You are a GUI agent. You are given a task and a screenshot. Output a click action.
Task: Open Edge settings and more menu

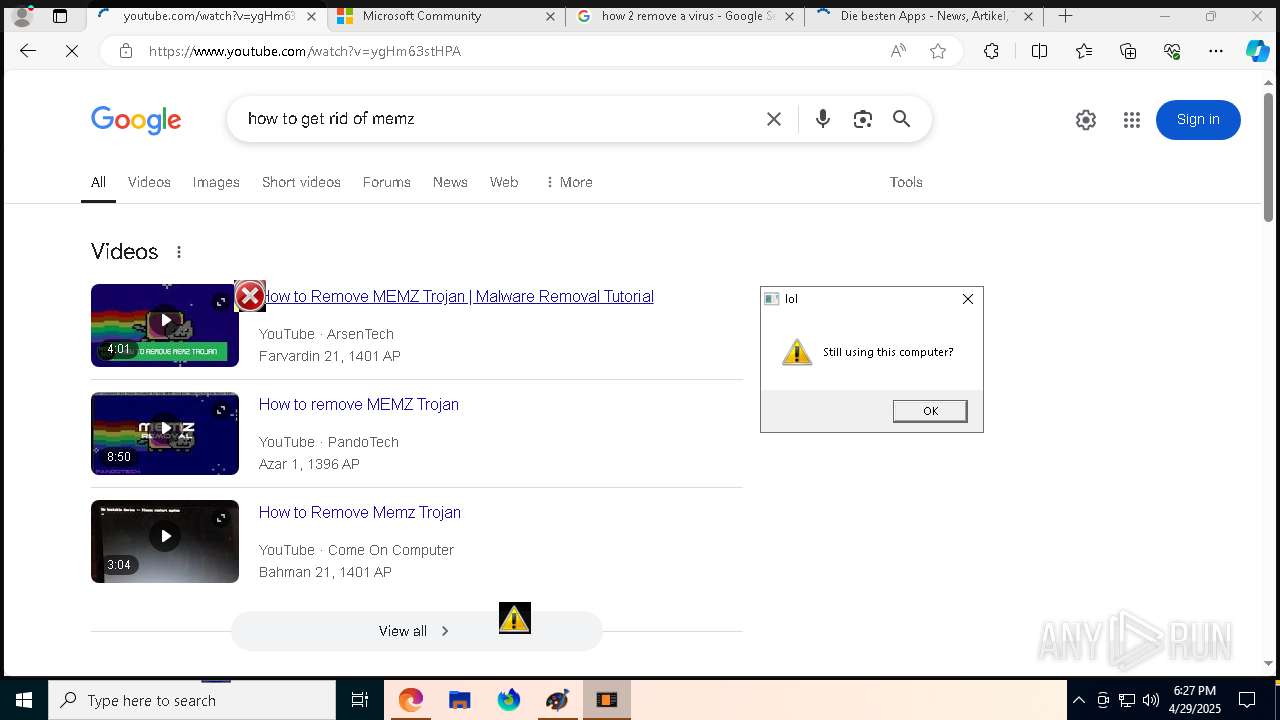[1216, 51]
